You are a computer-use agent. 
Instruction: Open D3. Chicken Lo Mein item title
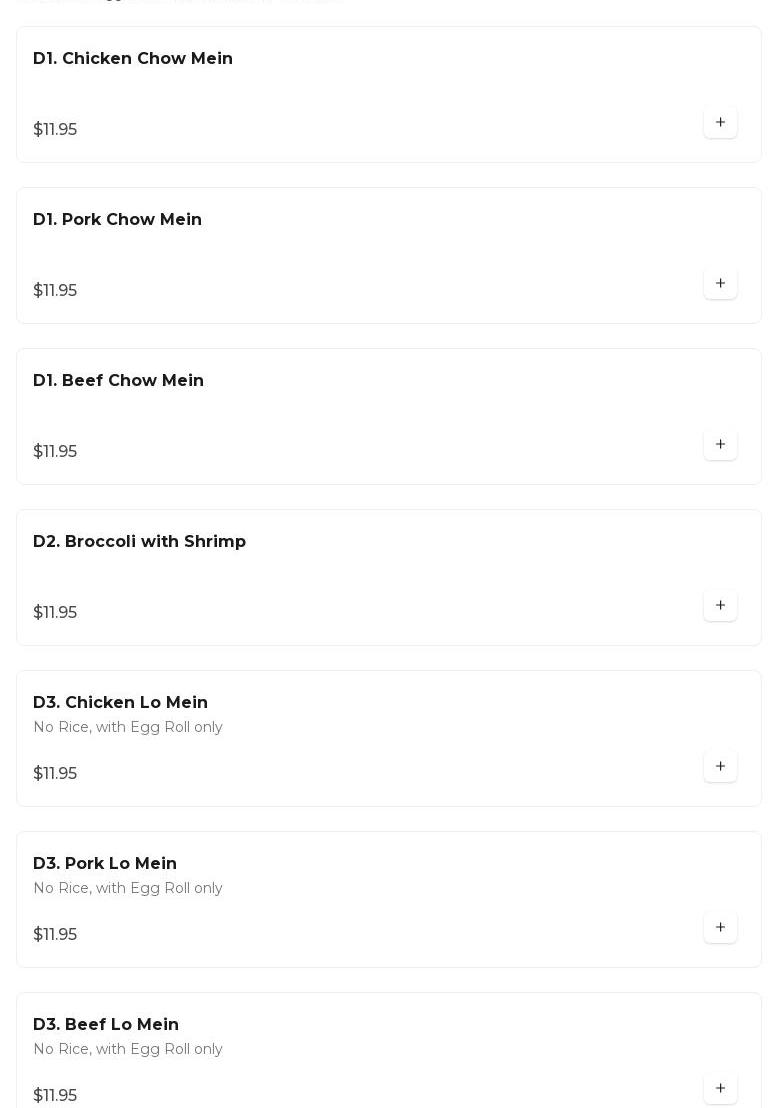click(x=120, y=703)
